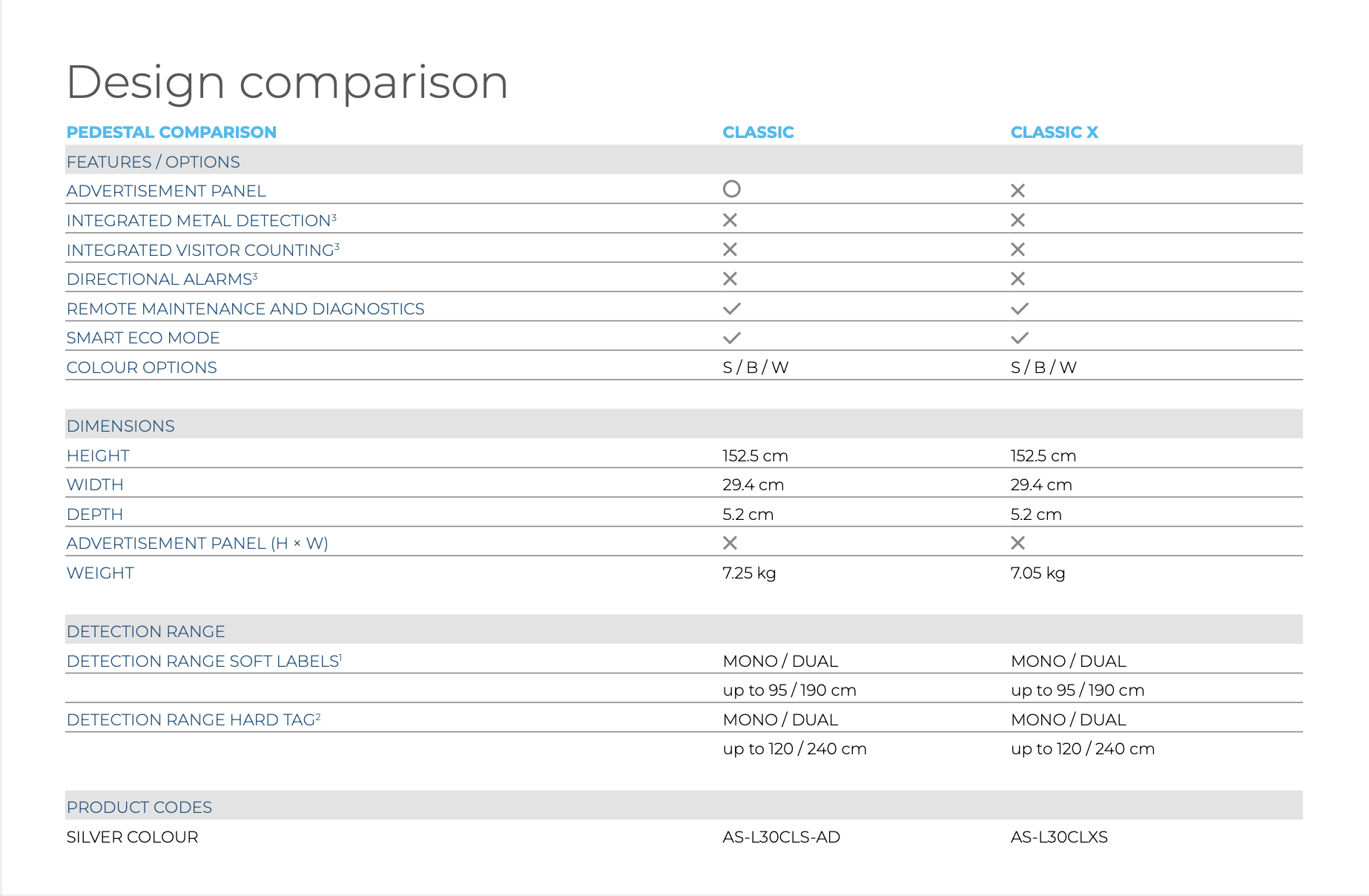The height and width of the screenshot is (896, 1369).
Task: Click Classic X 'MONO / DUAL' in Hard Tag row
Action: 1068,719
